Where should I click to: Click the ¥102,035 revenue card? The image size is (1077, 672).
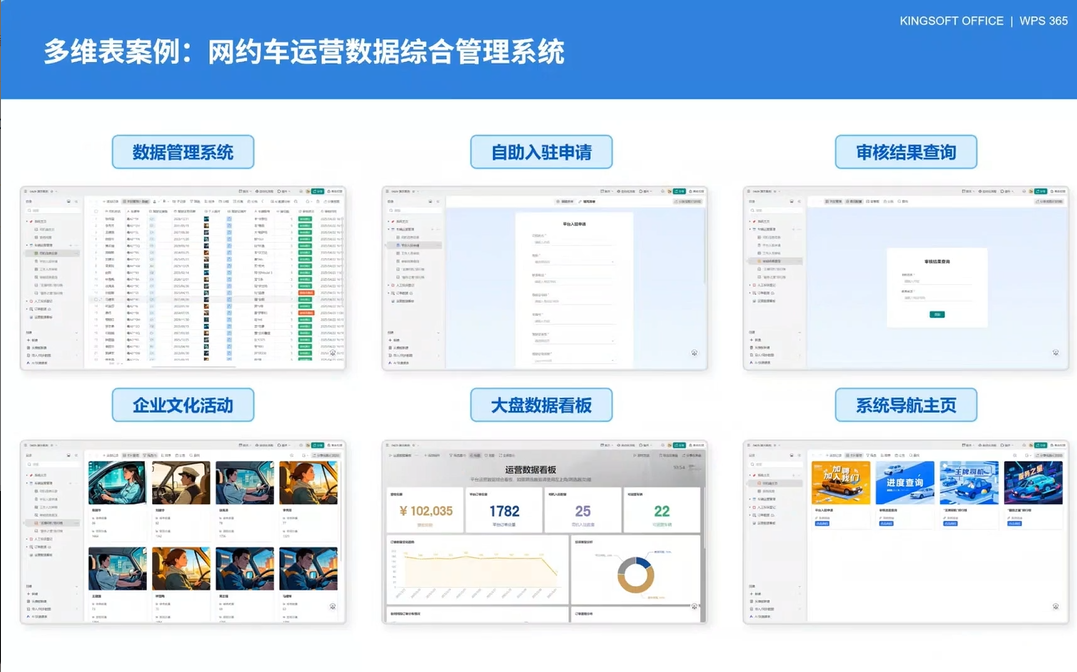pyautogui.click(x=425, y=511)
